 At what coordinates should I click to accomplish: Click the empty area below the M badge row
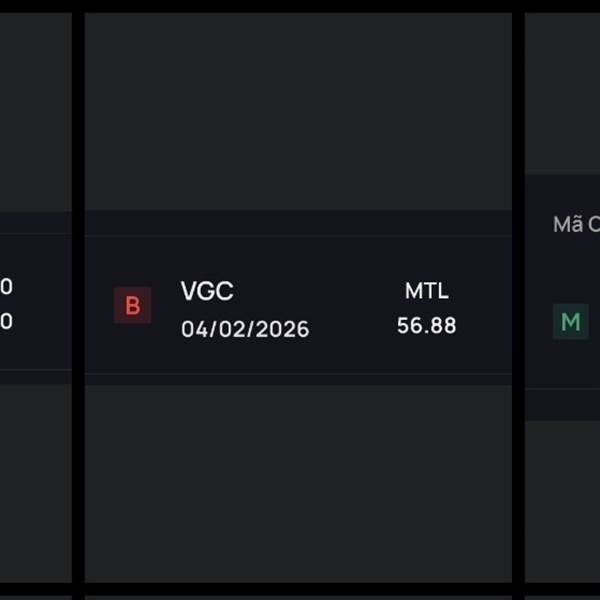(562, 500)
